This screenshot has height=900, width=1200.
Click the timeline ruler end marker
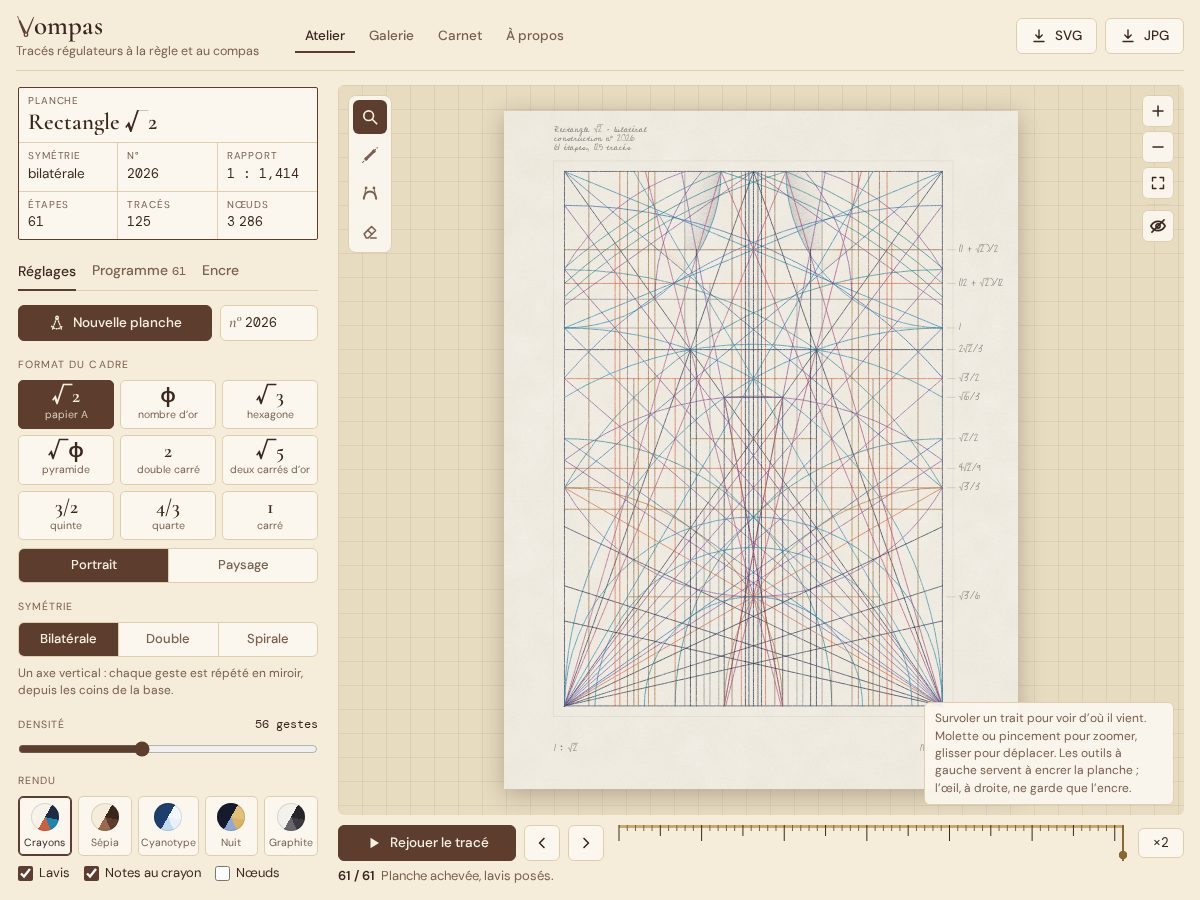click(x=1123, y=855)
